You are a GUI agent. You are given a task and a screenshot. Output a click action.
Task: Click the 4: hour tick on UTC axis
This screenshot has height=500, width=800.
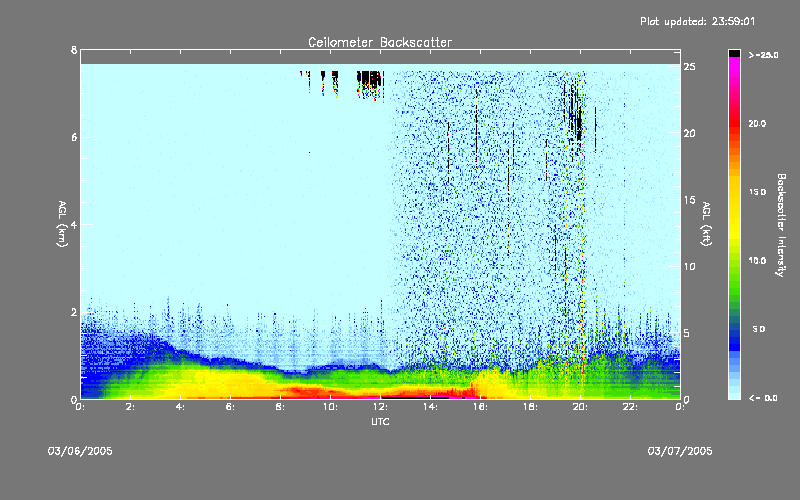(181, 407)
